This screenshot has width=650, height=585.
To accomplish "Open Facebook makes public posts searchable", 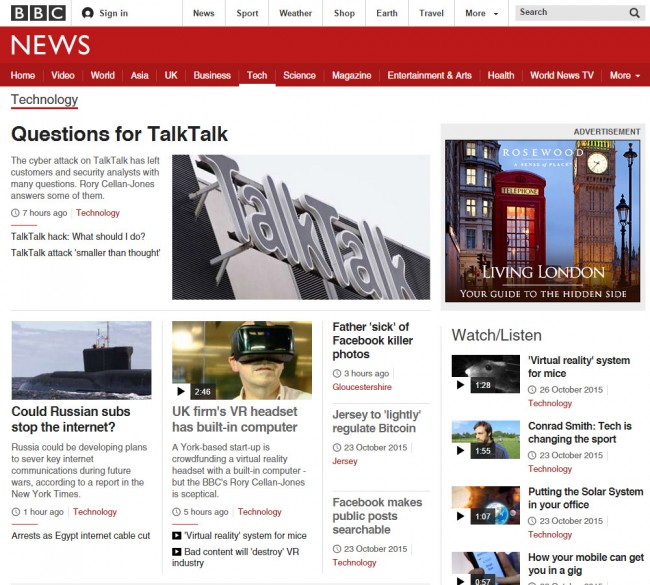I will tap(377, 516).
